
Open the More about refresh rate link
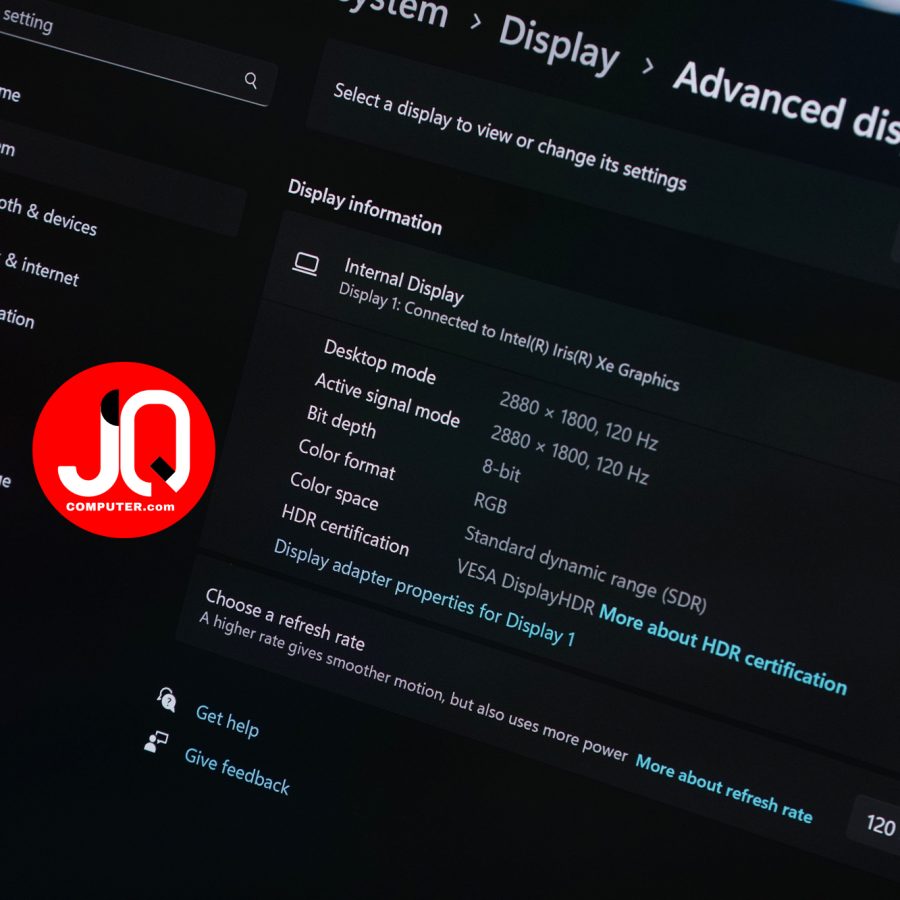pyautogui.click(x=724, y=789)
